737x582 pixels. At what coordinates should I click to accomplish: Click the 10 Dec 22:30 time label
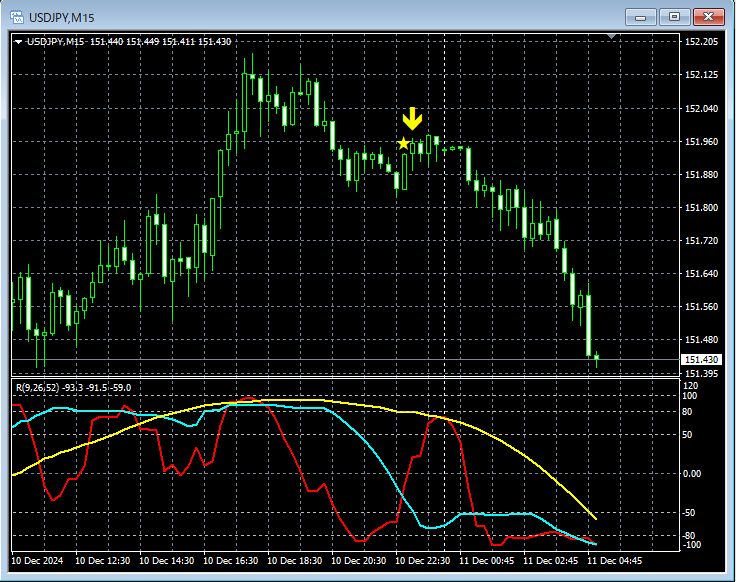click(423, 561)
